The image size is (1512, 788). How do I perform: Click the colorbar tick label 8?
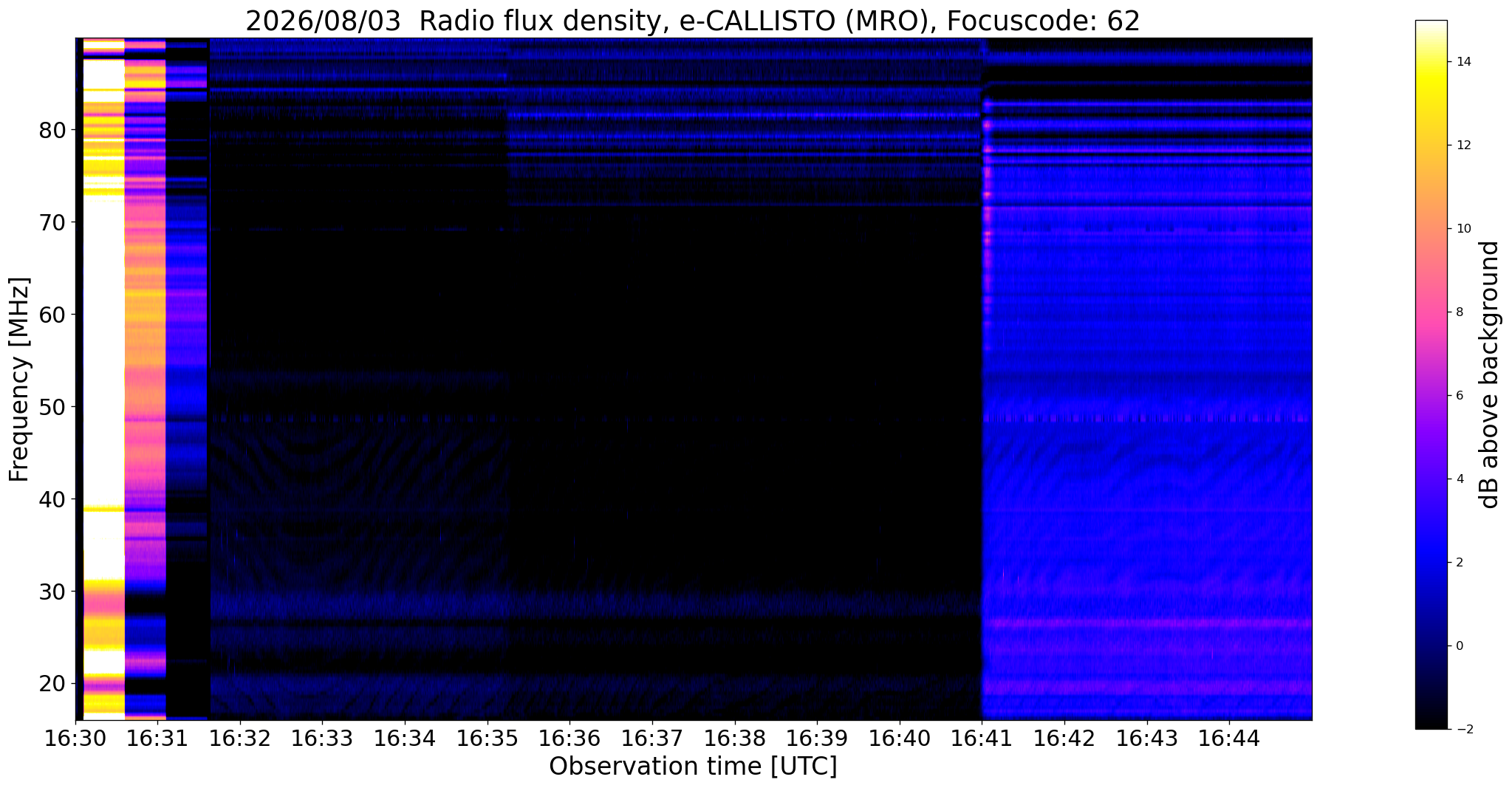[x=1459, y=312]
